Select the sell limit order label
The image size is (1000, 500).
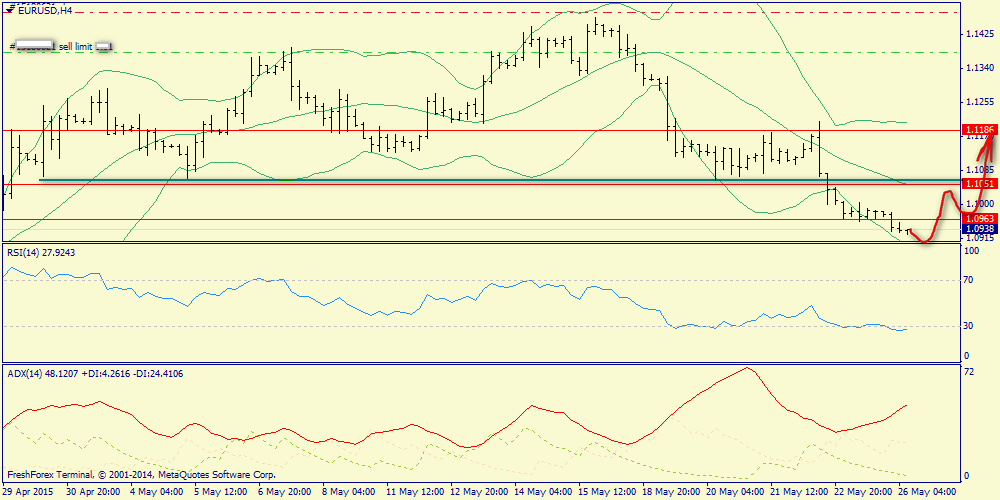[x=61, y=47]
